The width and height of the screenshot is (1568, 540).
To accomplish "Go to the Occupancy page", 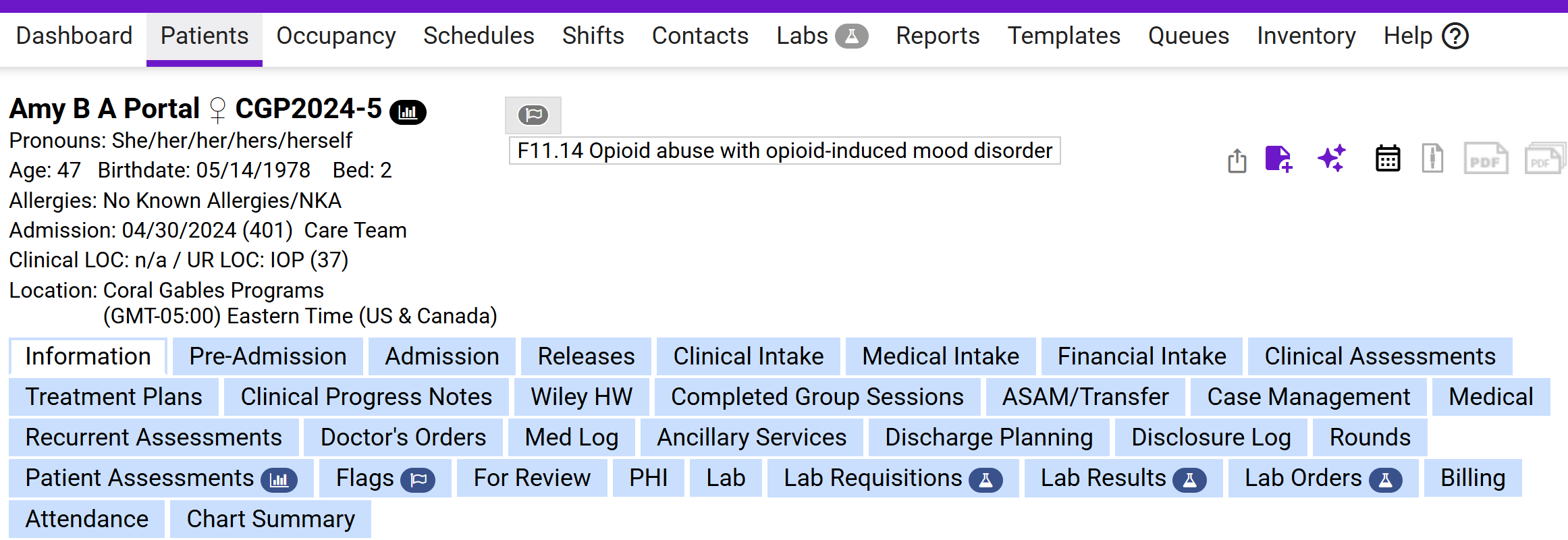I will 335,36.
